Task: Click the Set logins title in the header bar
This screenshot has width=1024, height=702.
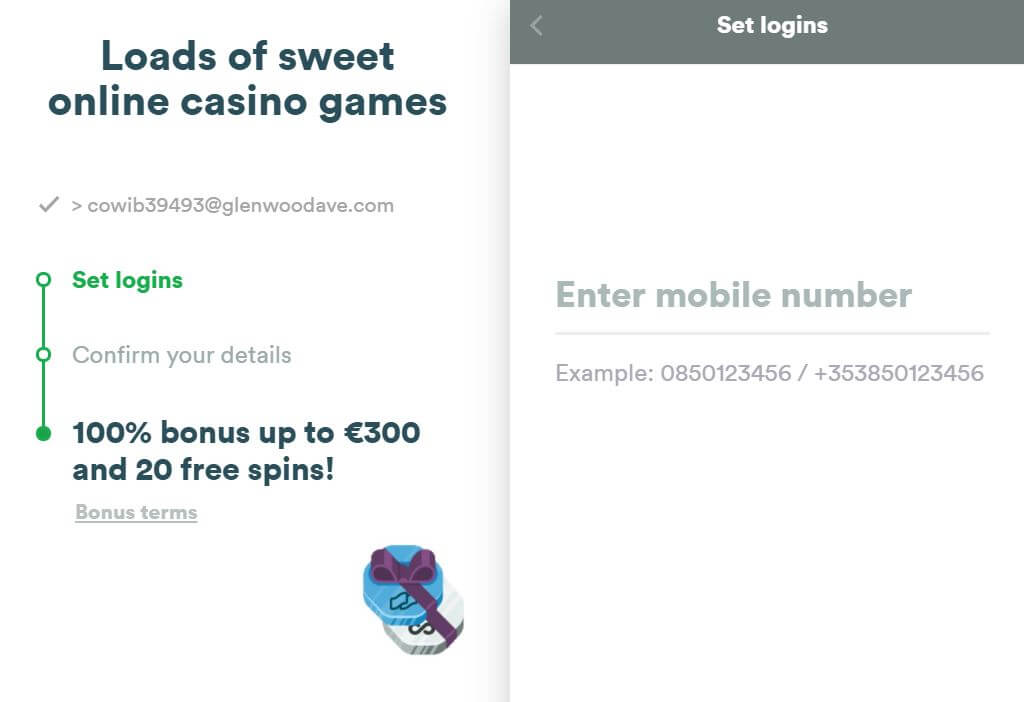Action: [772, 25]
